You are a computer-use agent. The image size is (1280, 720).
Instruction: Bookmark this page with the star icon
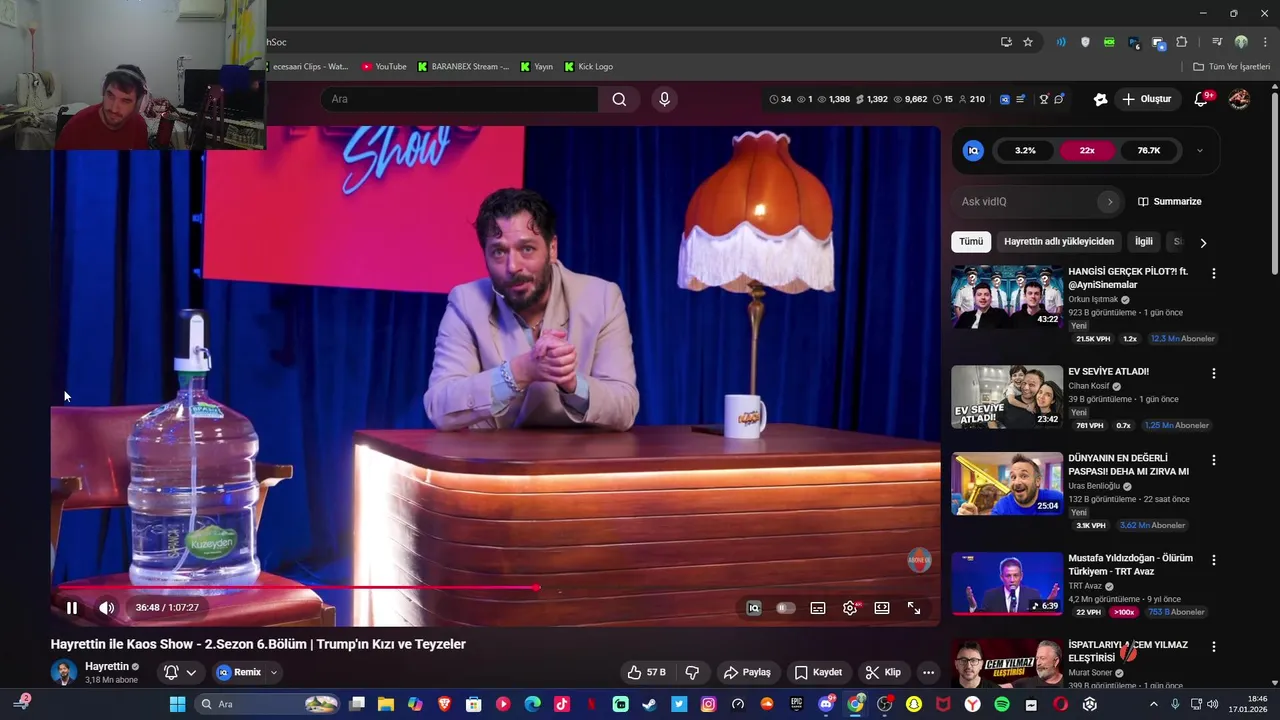(x=1027, y=42)
